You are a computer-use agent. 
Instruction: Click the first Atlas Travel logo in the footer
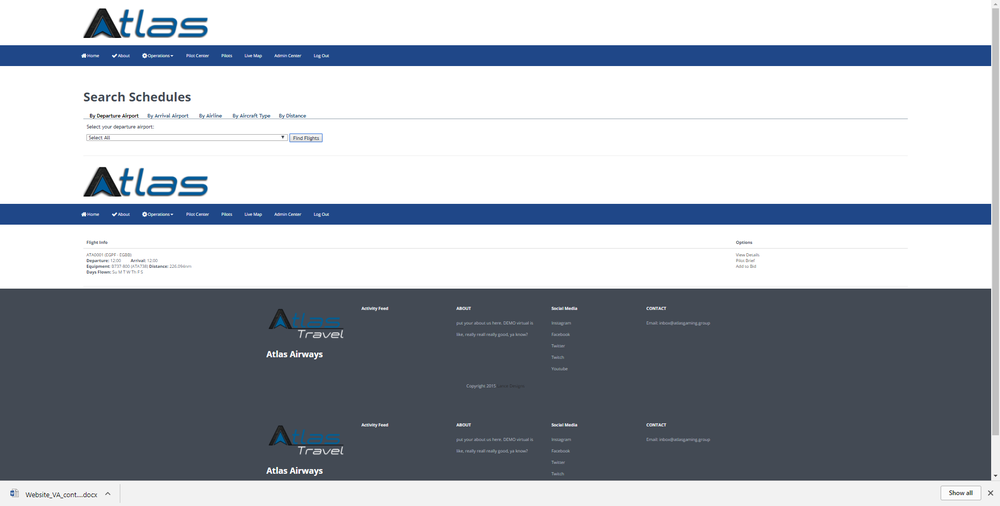tap(306, 323)
